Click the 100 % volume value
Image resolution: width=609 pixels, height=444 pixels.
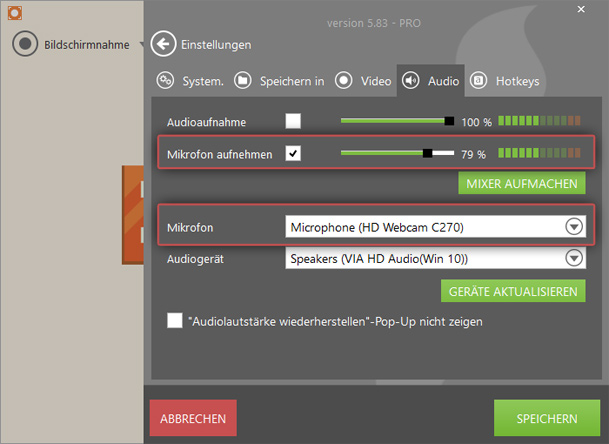point(477,122)
